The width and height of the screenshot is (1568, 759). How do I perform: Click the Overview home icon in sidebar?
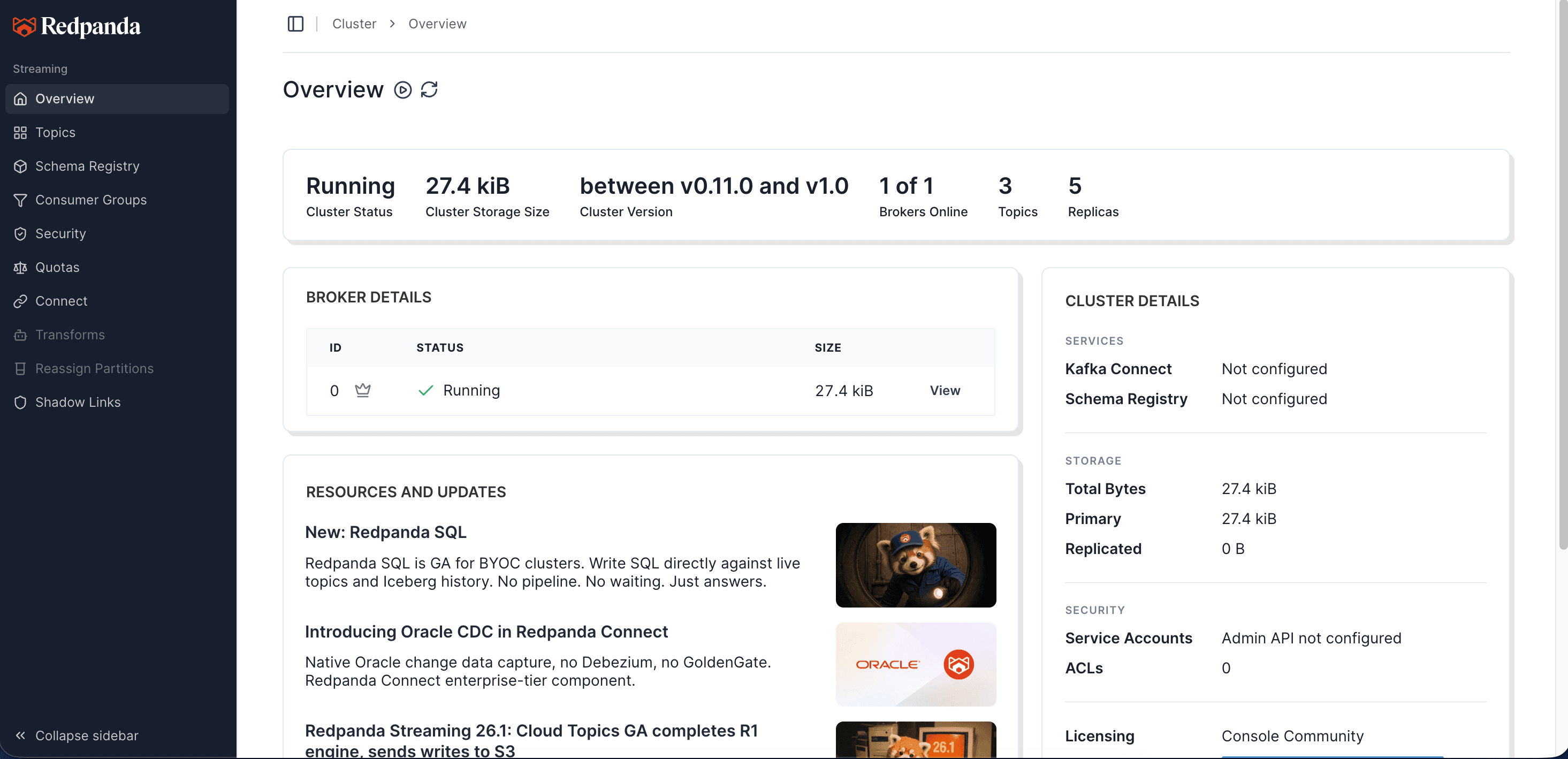click(21, 98)
